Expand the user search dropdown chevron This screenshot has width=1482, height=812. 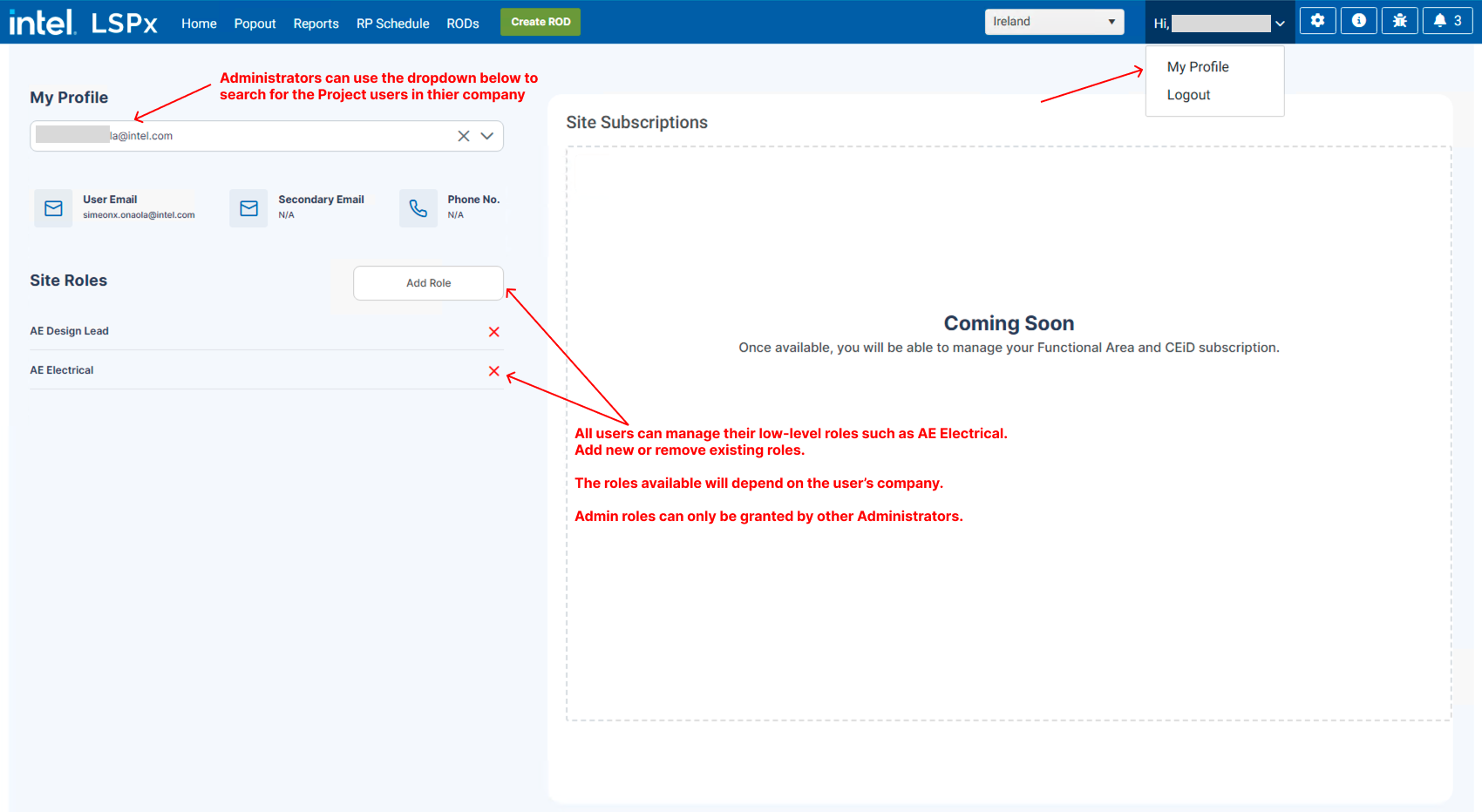pos(487,136)
